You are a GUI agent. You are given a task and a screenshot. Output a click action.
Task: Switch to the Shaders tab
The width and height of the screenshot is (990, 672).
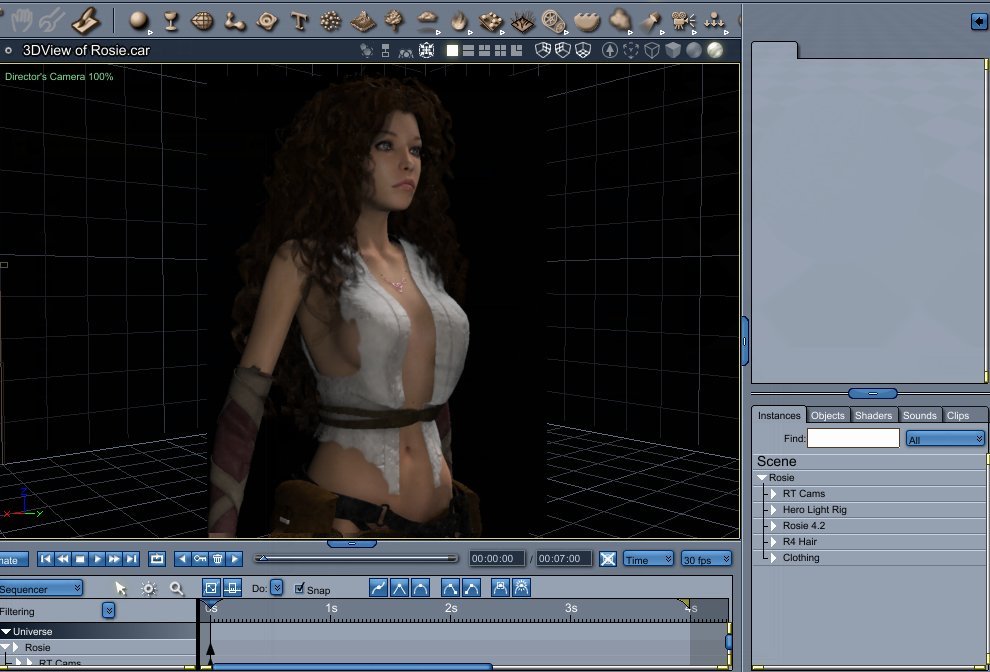pyautogui.click(x=873, y=415)
